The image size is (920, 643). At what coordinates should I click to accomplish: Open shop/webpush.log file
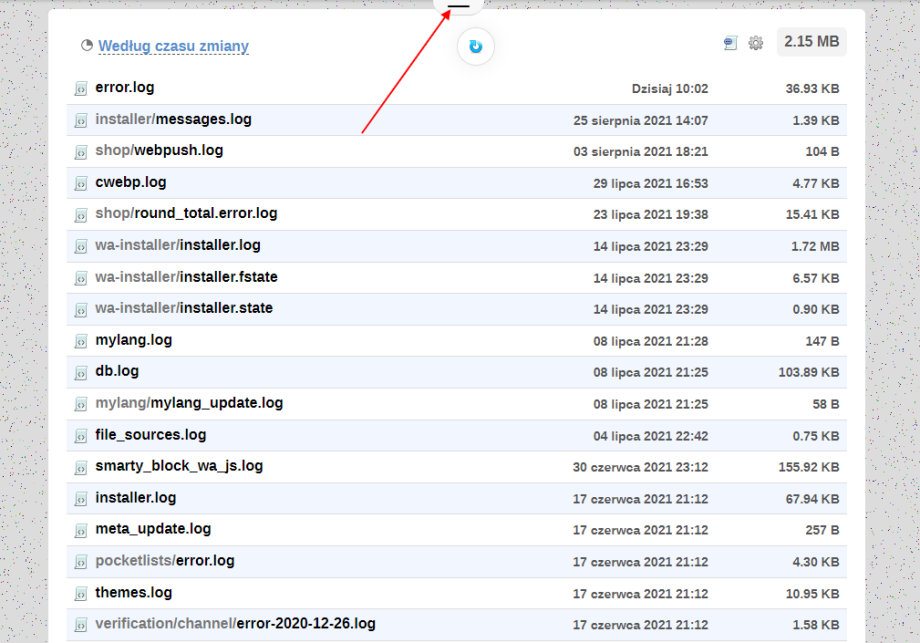[159, 151]
